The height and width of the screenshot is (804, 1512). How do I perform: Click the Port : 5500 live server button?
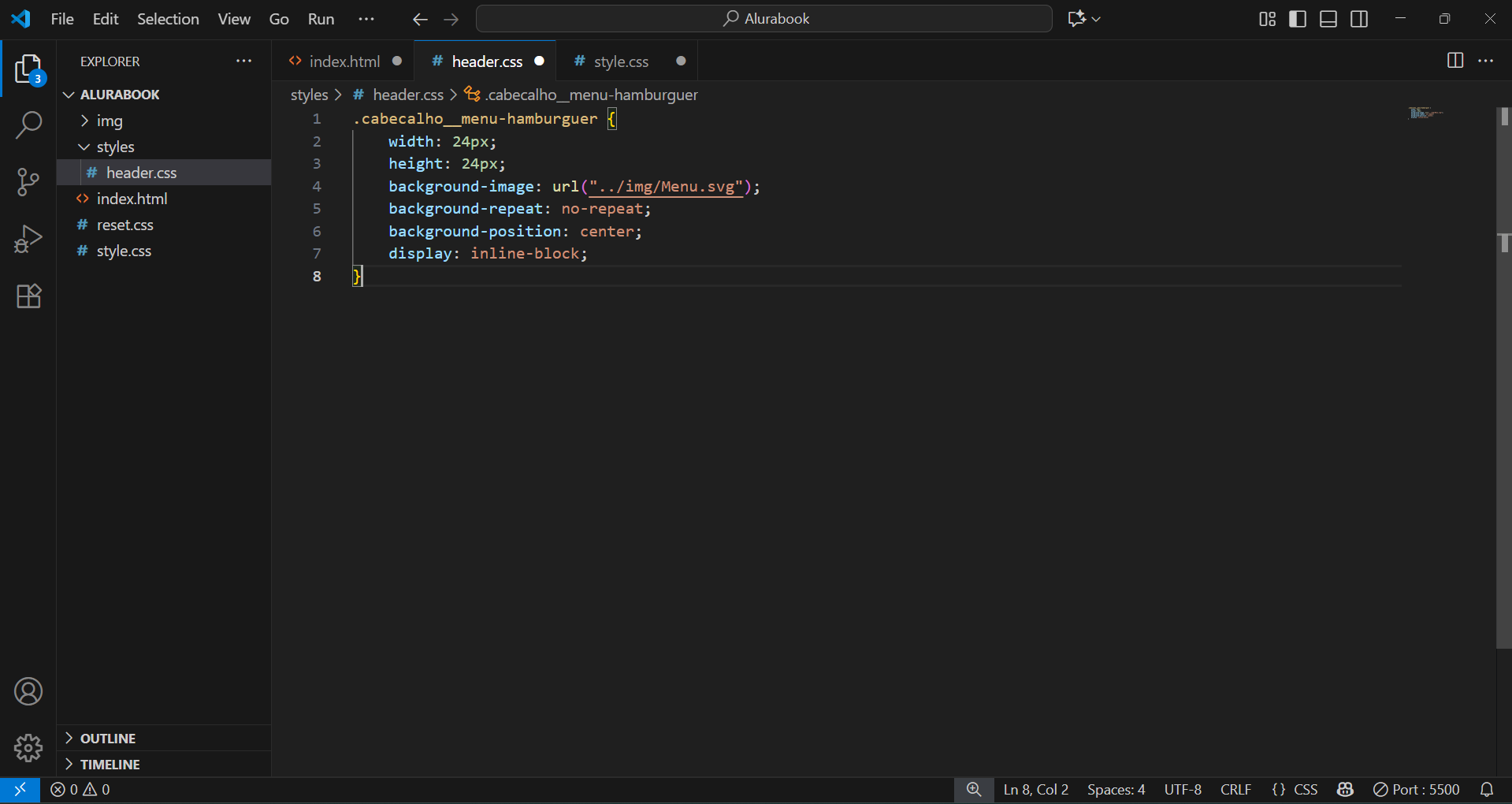1416,789
